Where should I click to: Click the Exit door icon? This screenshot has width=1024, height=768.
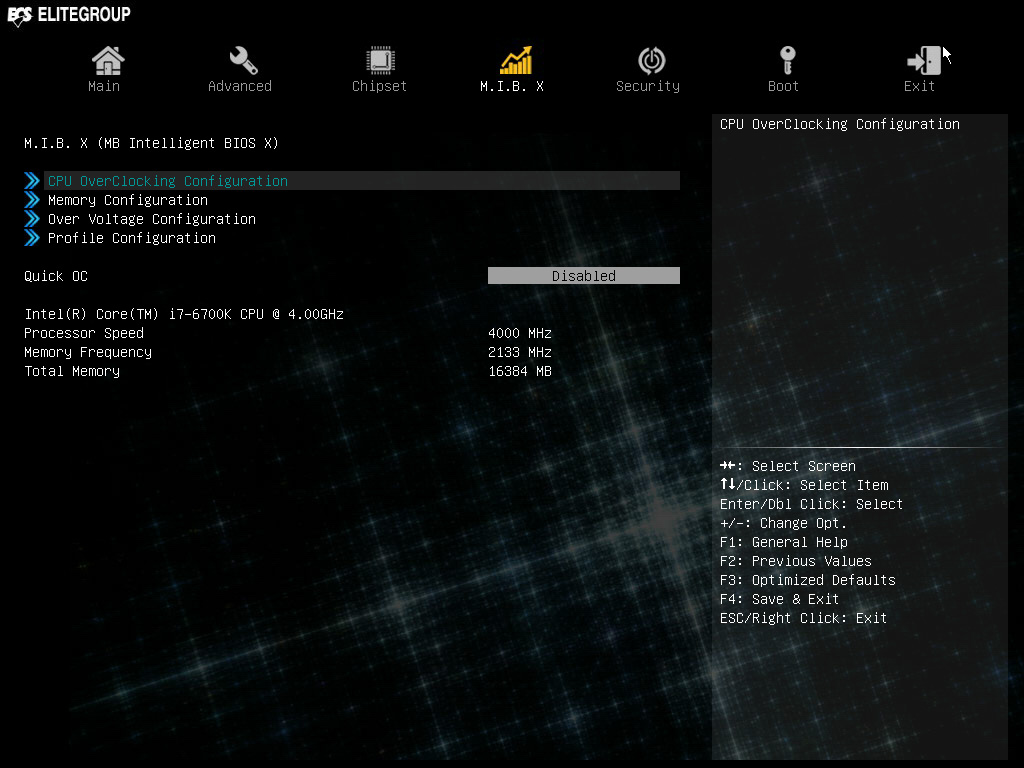tap(923, 61)
